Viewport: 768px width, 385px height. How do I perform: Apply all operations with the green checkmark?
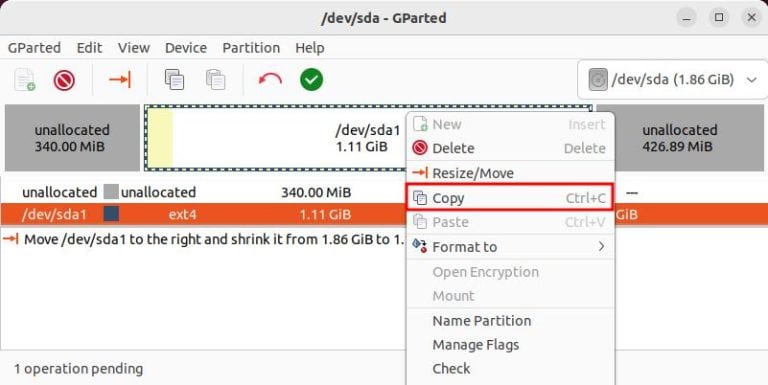click(x=312, y=79)
